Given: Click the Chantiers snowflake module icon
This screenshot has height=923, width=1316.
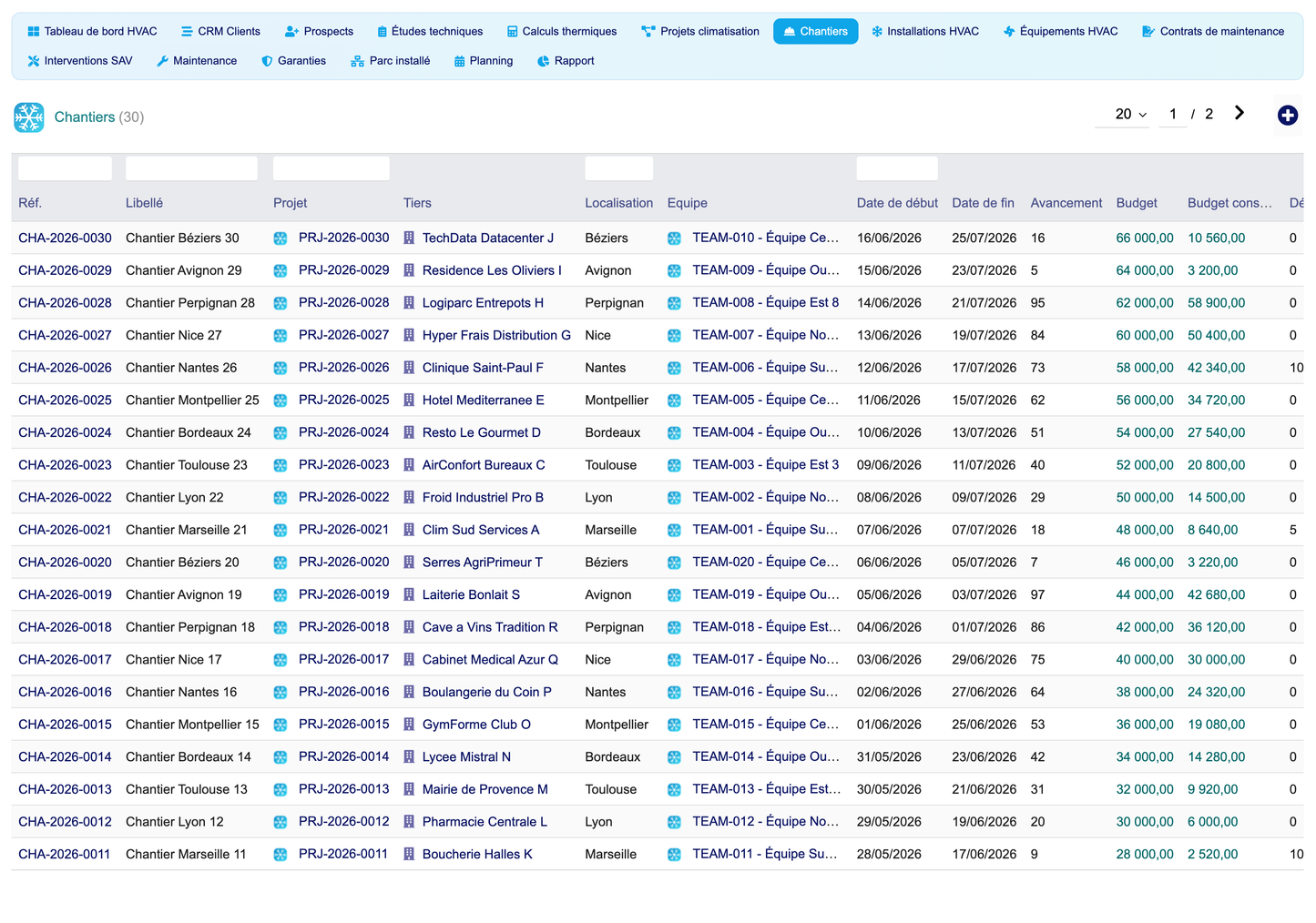Looking at the screenshot, I should pyautogui.click(x=29, y=117).
